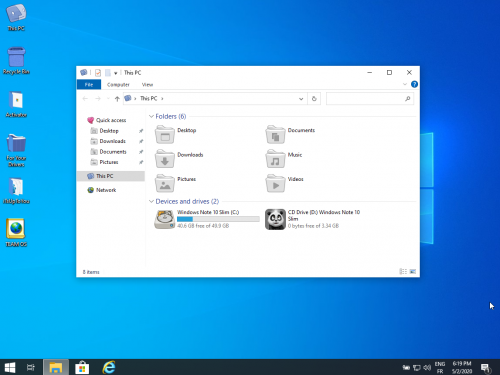Select the CD Drive (D:) panda icon
Image resolution: width=500 pixels, height=375 pixels.
275,219
